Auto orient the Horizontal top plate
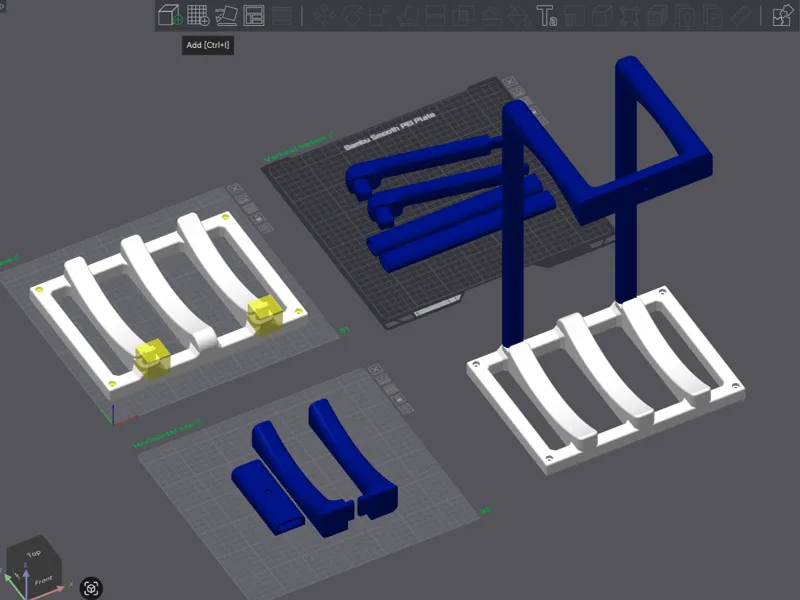800x600 pixels. click(383, 379)
